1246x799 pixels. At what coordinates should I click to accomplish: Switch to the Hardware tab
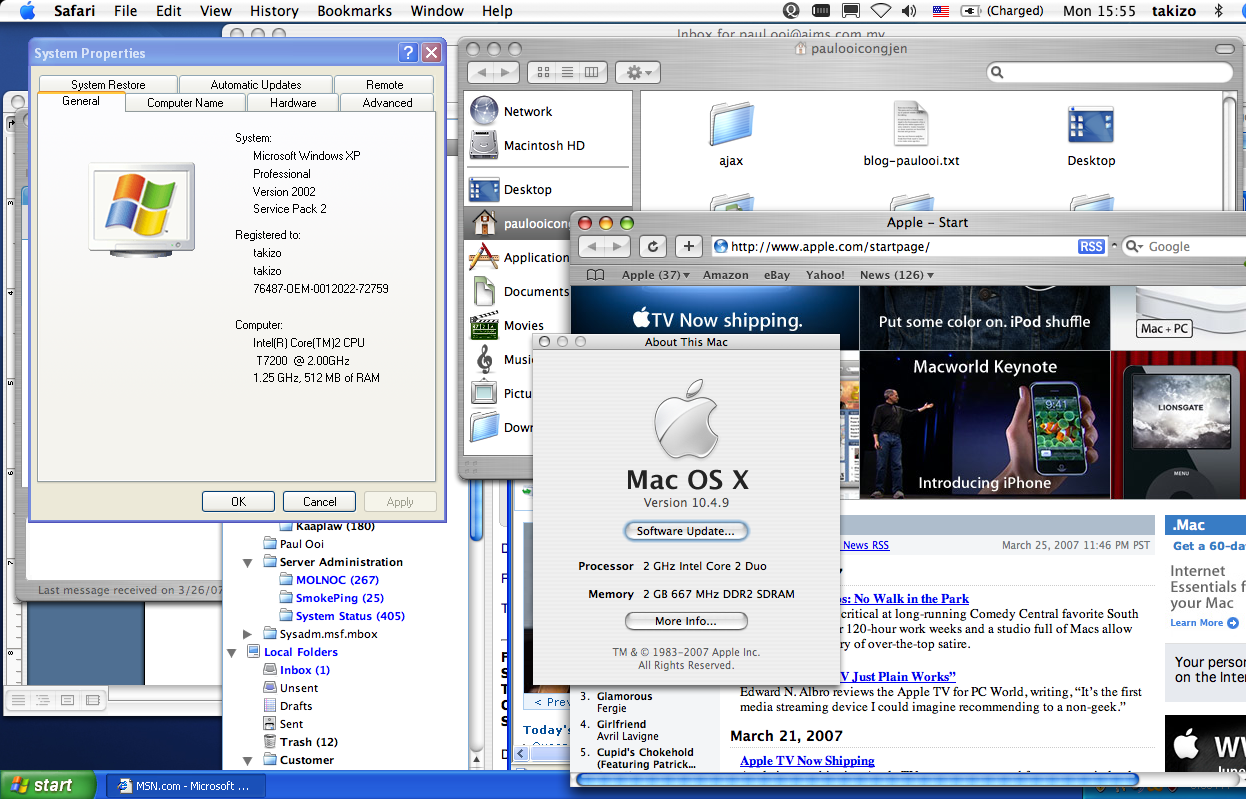coord(293,102)
